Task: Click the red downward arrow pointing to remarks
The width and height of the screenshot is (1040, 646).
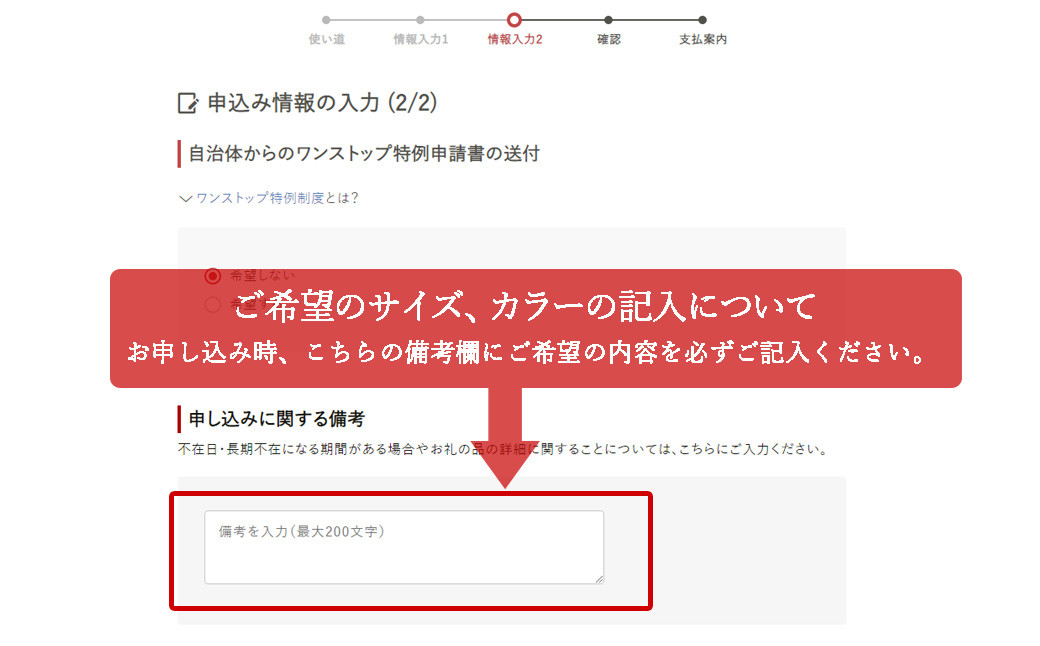Action: (505, 438)
